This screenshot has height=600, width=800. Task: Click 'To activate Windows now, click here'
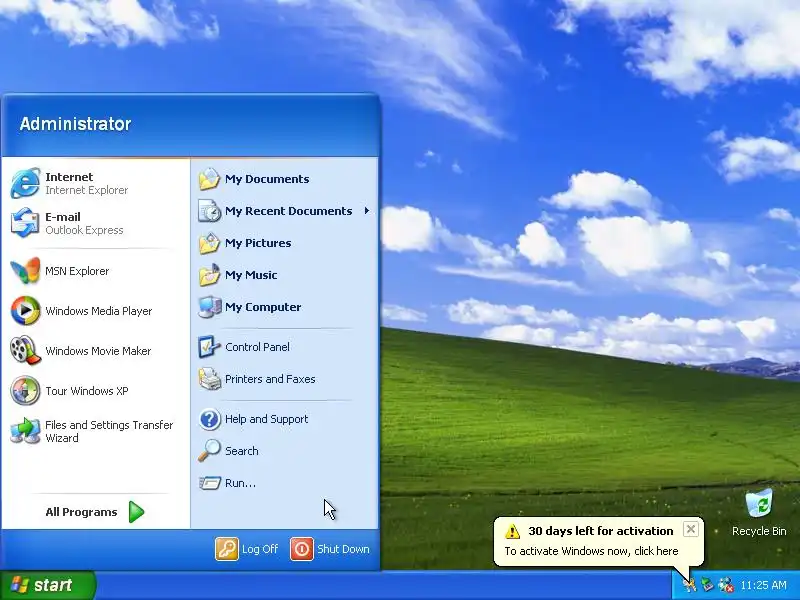click(x=591, y=551)
